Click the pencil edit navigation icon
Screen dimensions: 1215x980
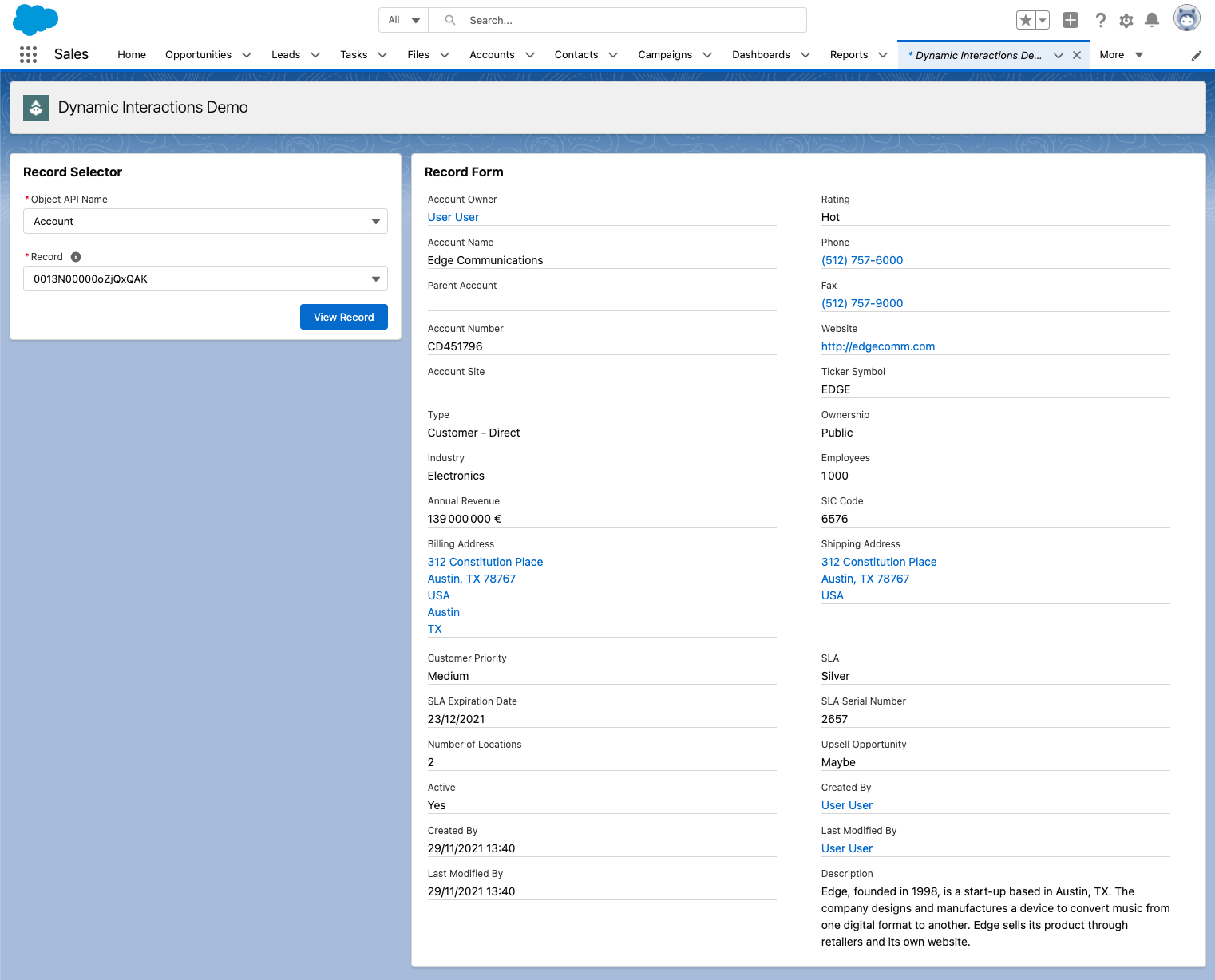(x=1197, y=55)
